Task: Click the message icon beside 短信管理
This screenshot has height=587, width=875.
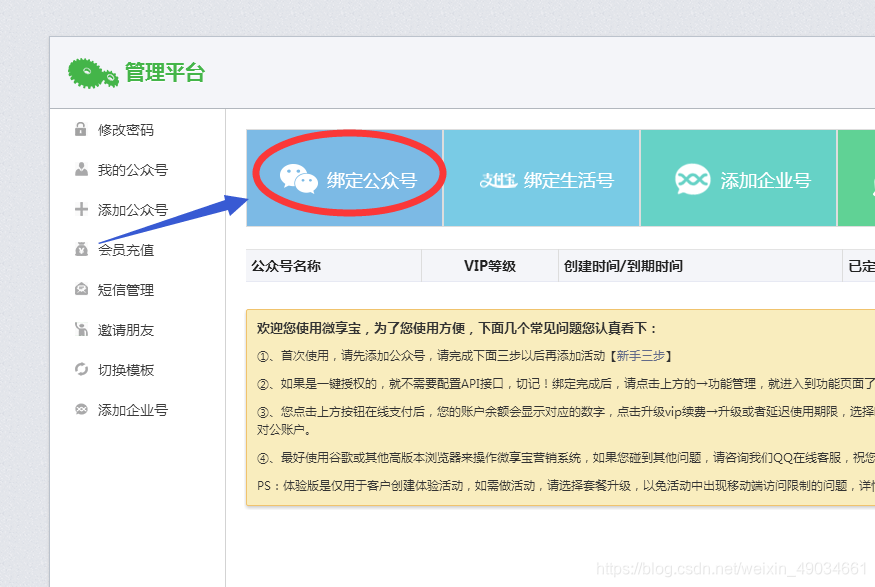Action: 79,289
